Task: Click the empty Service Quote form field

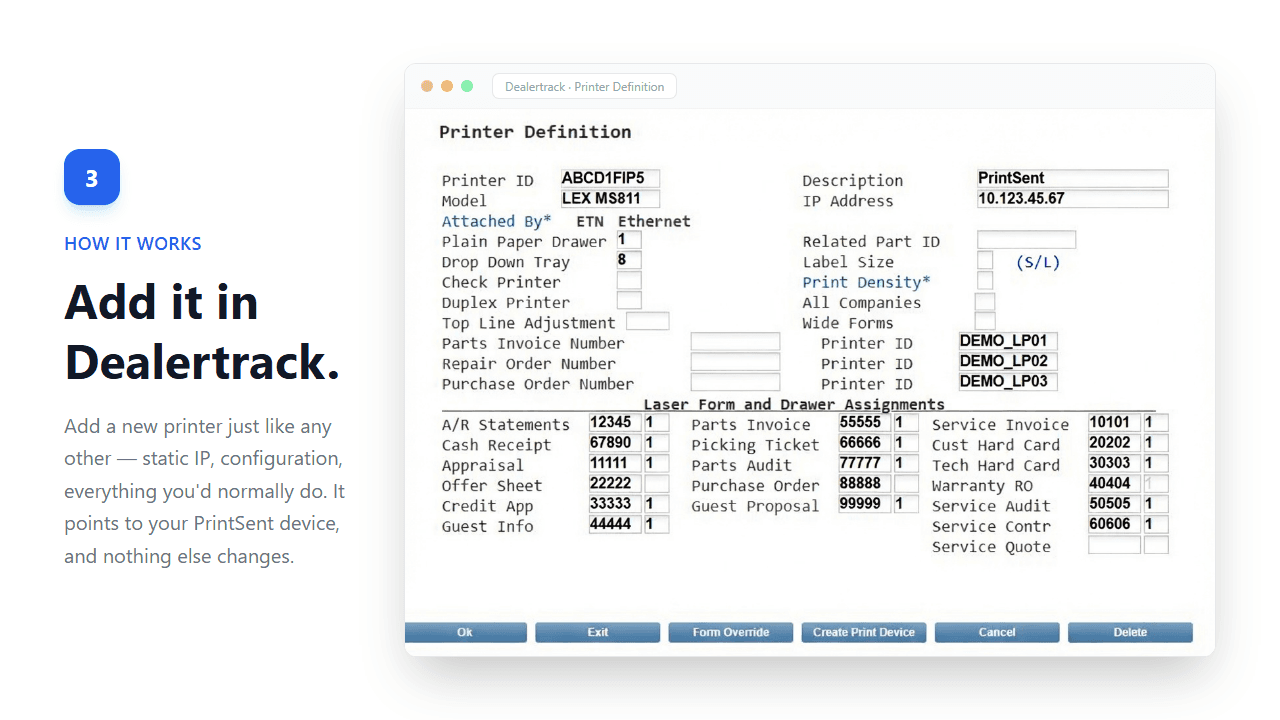Action: pyautogui.click(x=1114, y=545)
